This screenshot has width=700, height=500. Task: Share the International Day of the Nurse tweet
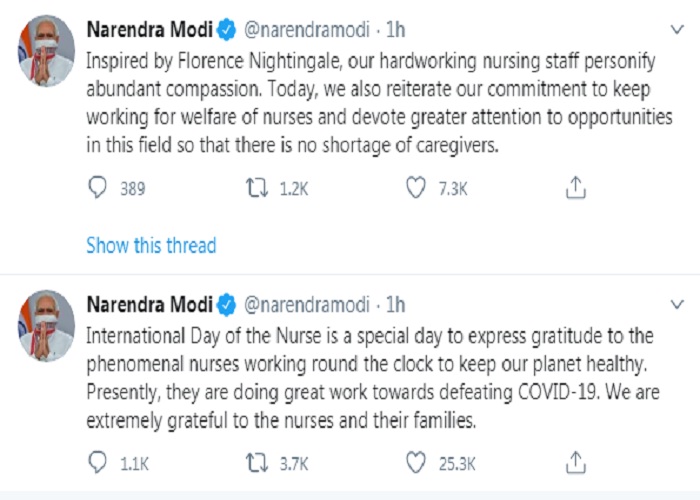pyautogui.click(x=575, y=463)
